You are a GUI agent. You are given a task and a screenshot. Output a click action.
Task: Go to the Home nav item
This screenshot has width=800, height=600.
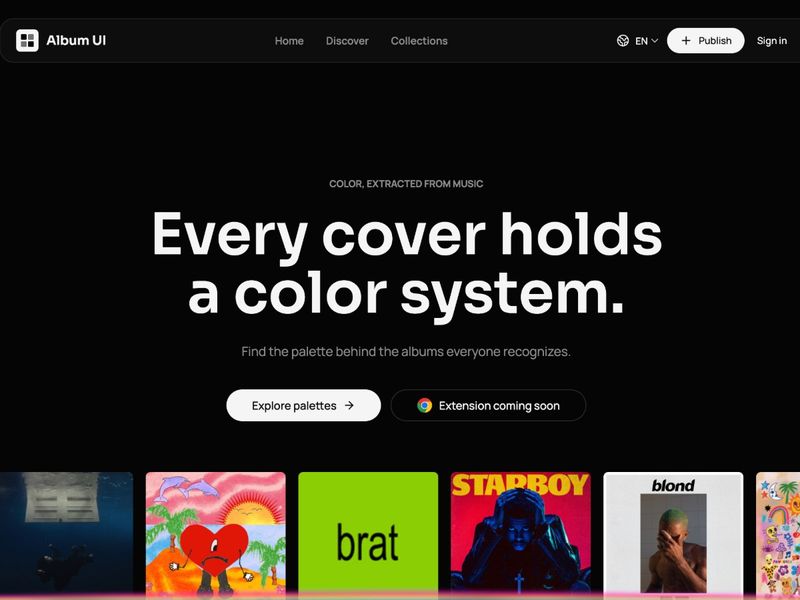[289, 41]
